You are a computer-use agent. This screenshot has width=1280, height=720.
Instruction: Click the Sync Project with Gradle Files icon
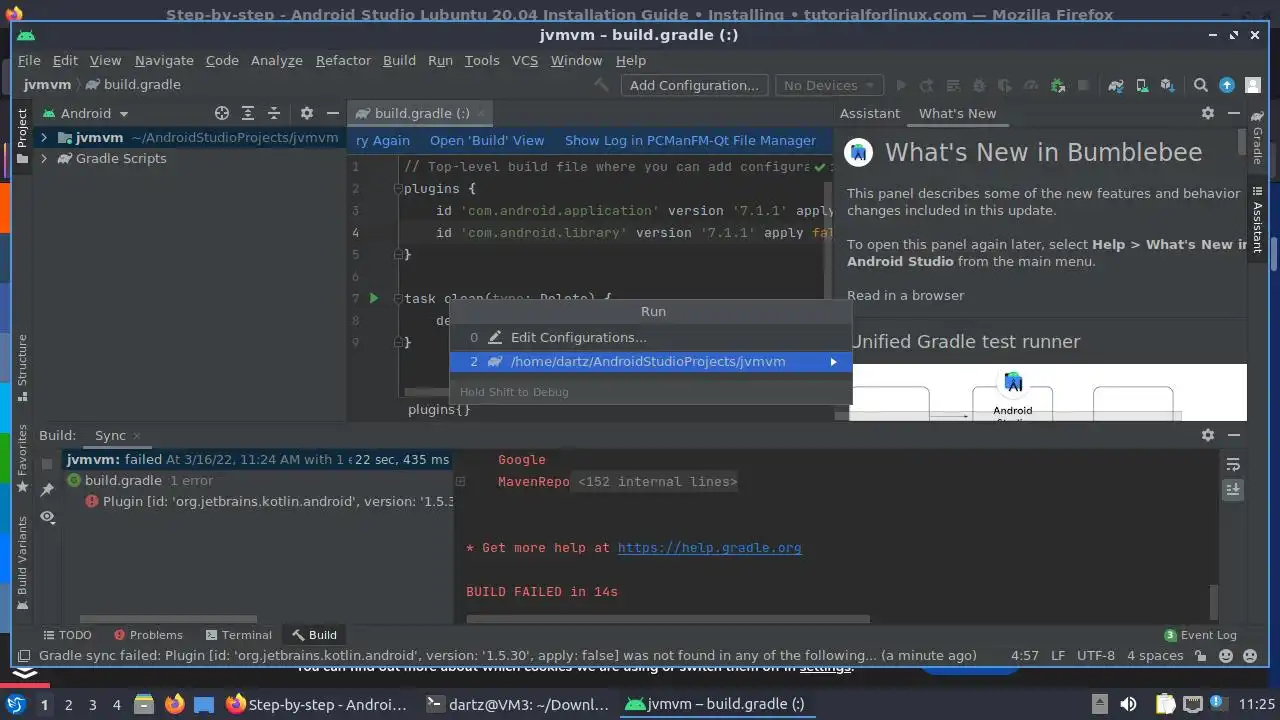1116,85
